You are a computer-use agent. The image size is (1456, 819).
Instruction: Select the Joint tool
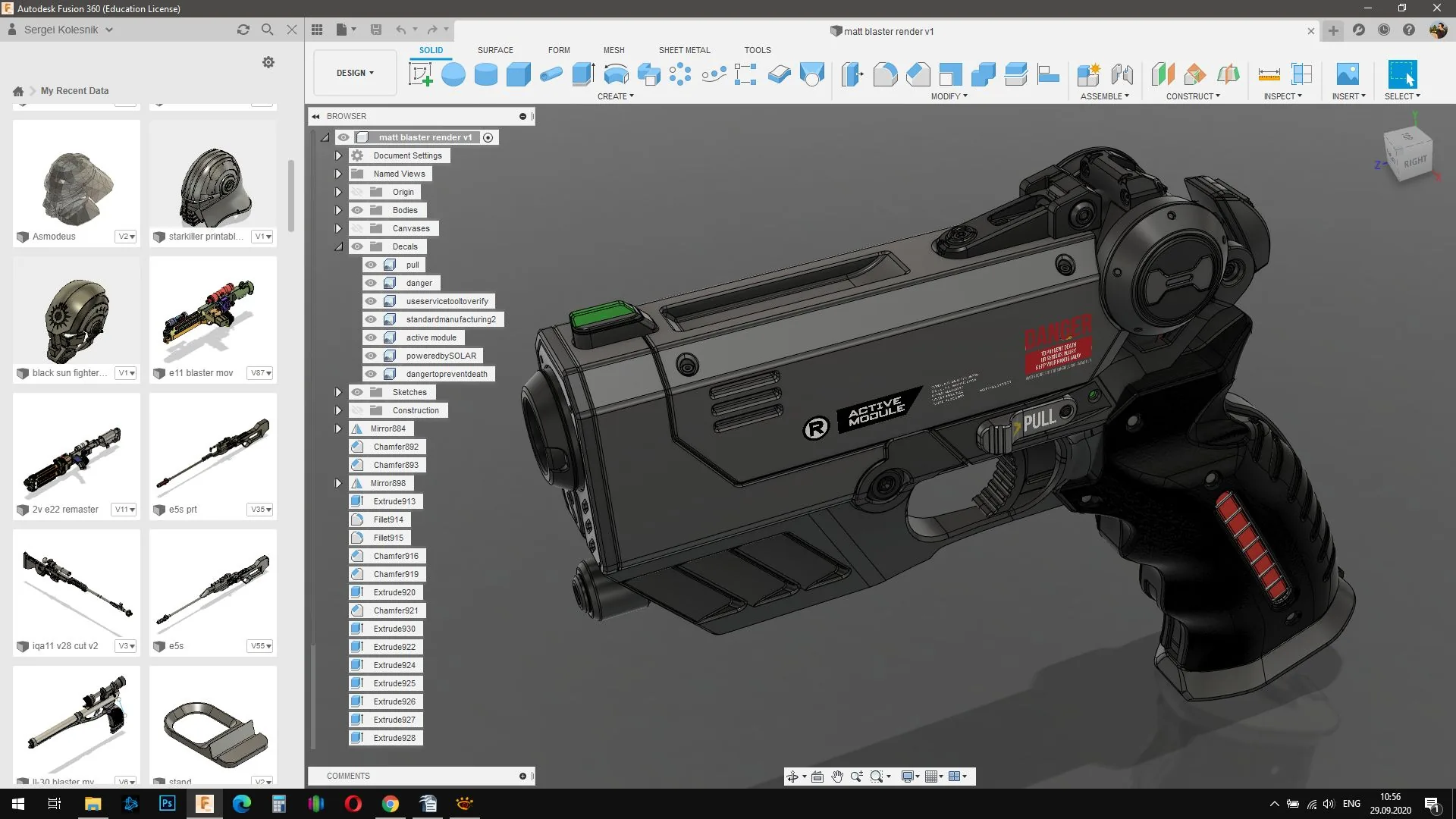[x=1122, y=74]
